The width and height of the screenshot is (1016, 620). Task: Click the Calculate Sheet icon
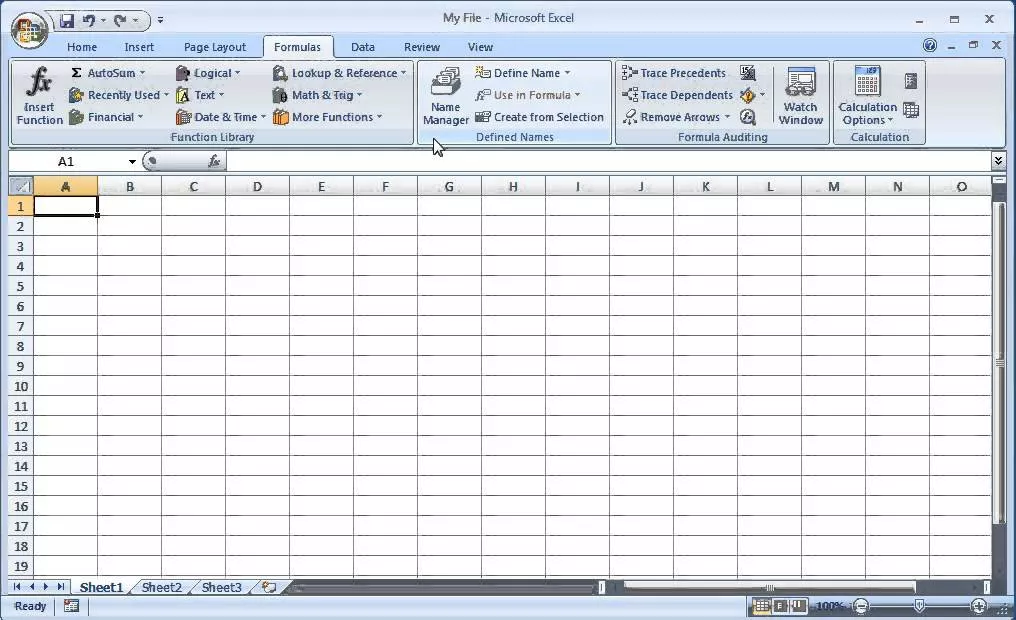tap(911, 110)
